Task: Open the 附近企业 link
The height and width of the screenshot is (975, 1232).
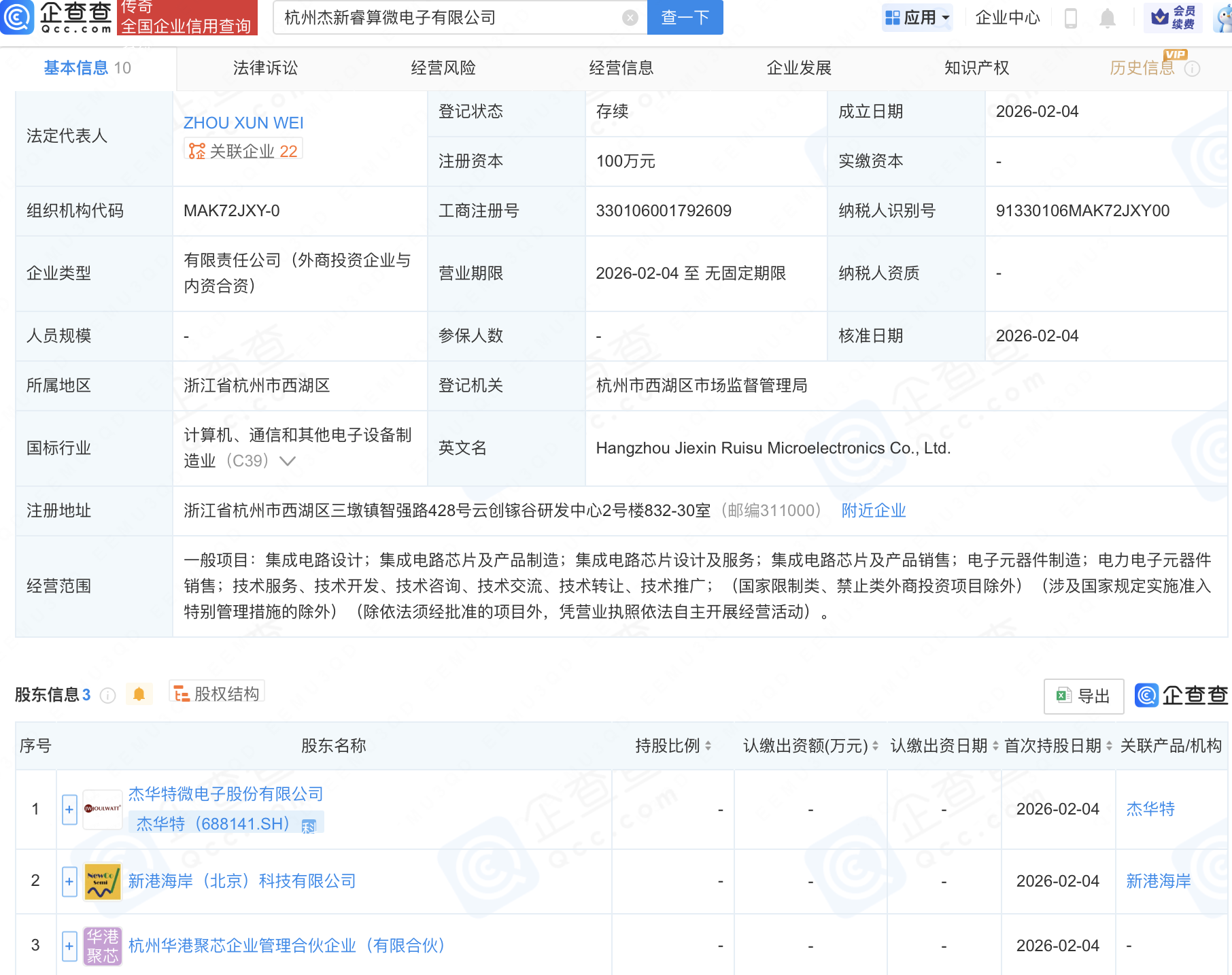Action: tap(874, 511)
